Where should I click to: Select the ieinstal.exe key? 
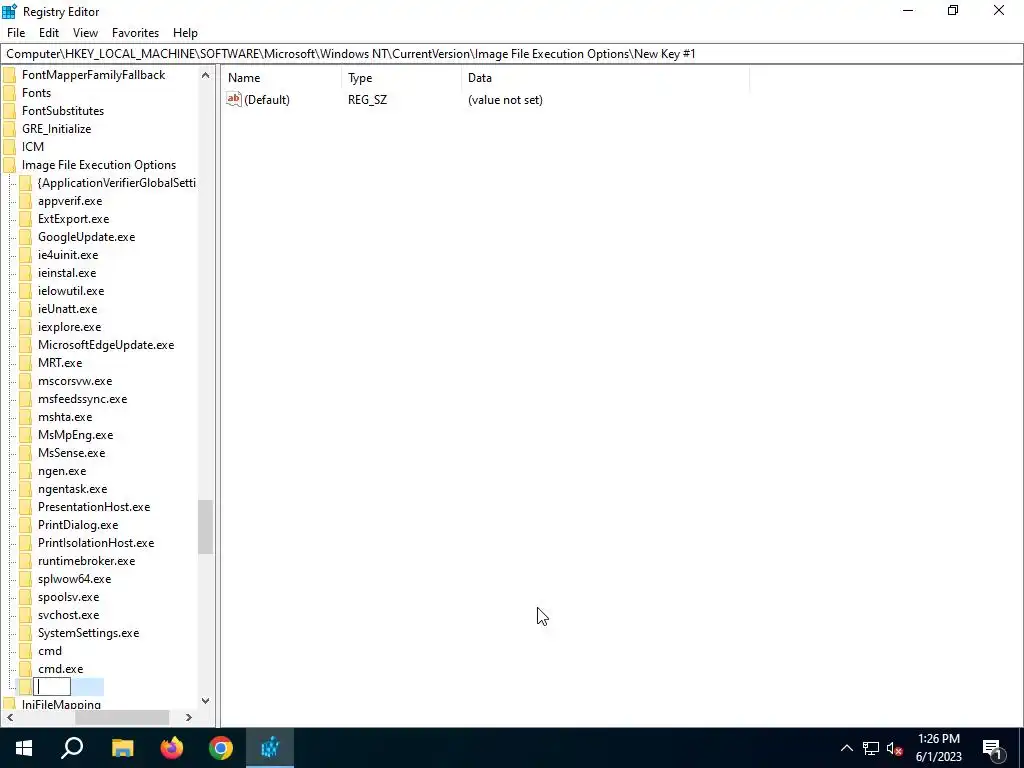click(x=67, y=273)
